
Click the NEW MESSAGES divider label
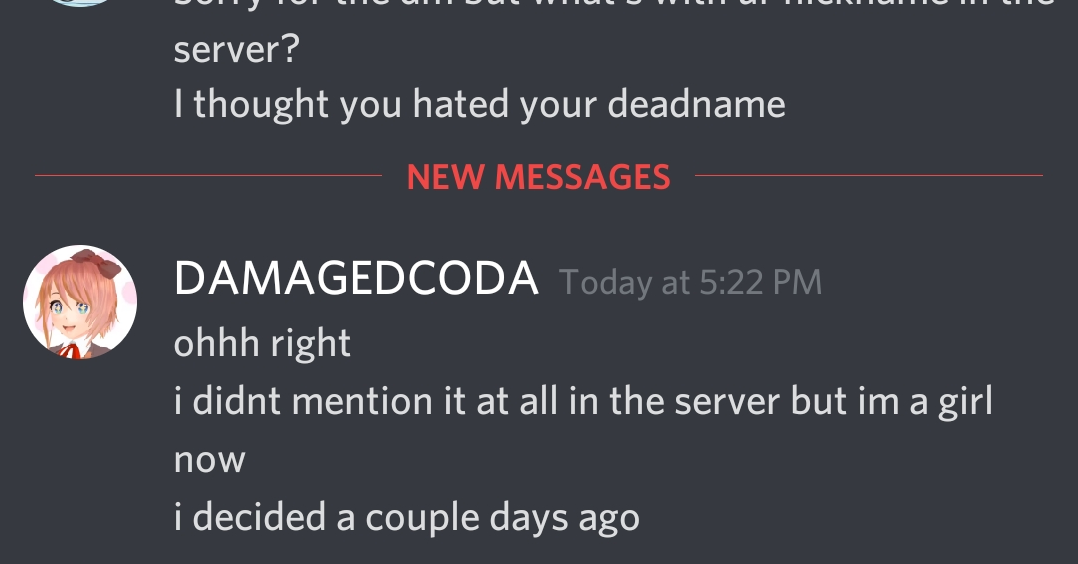click(538, 177)
